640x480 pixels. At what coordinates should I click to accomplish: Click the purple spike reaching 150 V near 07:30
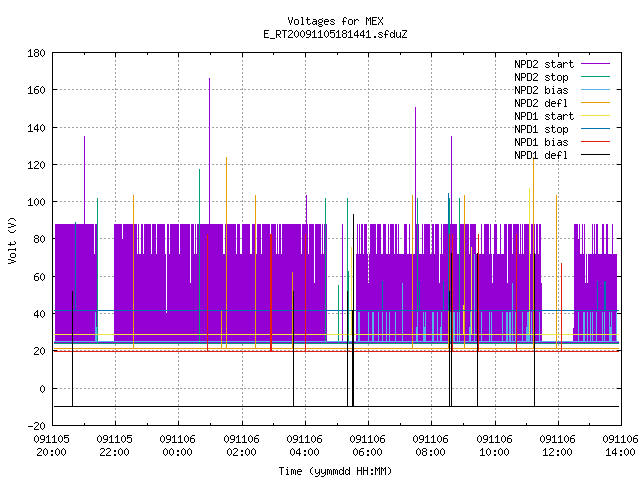coord(416,165)
